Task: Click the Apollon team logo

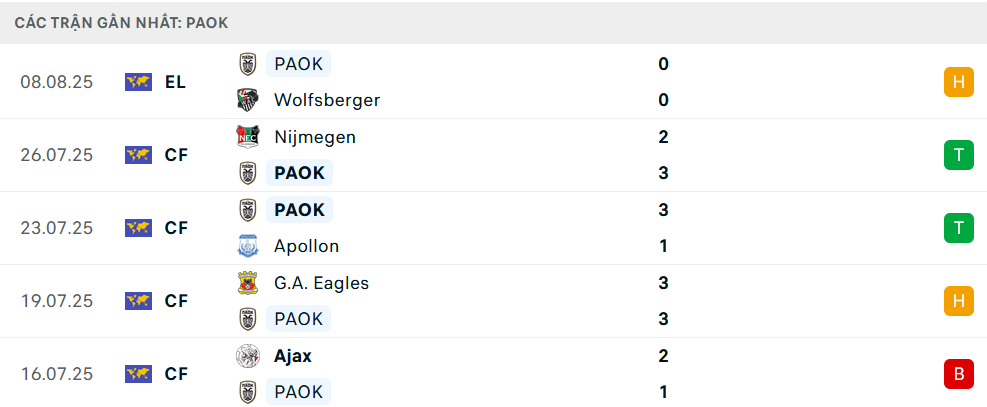Action: point(247,246)
